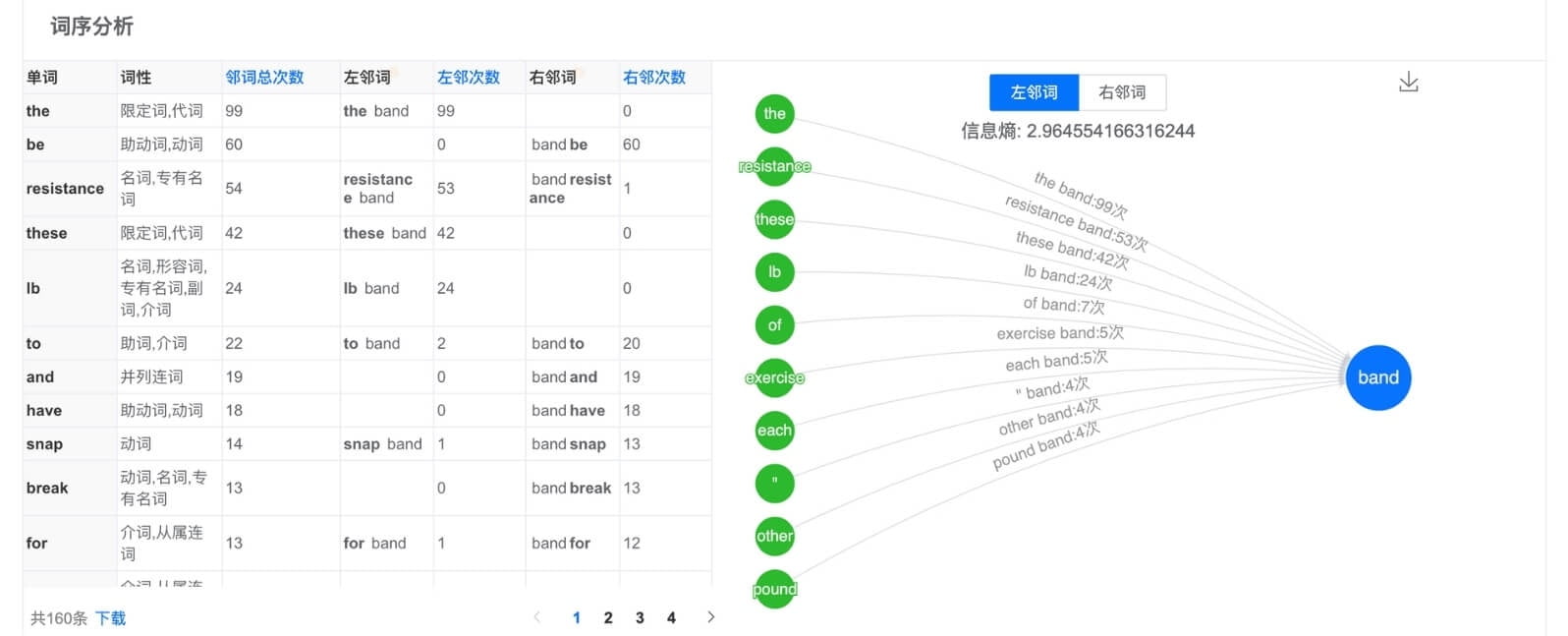This screenshot has height=636, width=1568.
Task: Sort by 邻词总次数 column header
Action: 264,77
